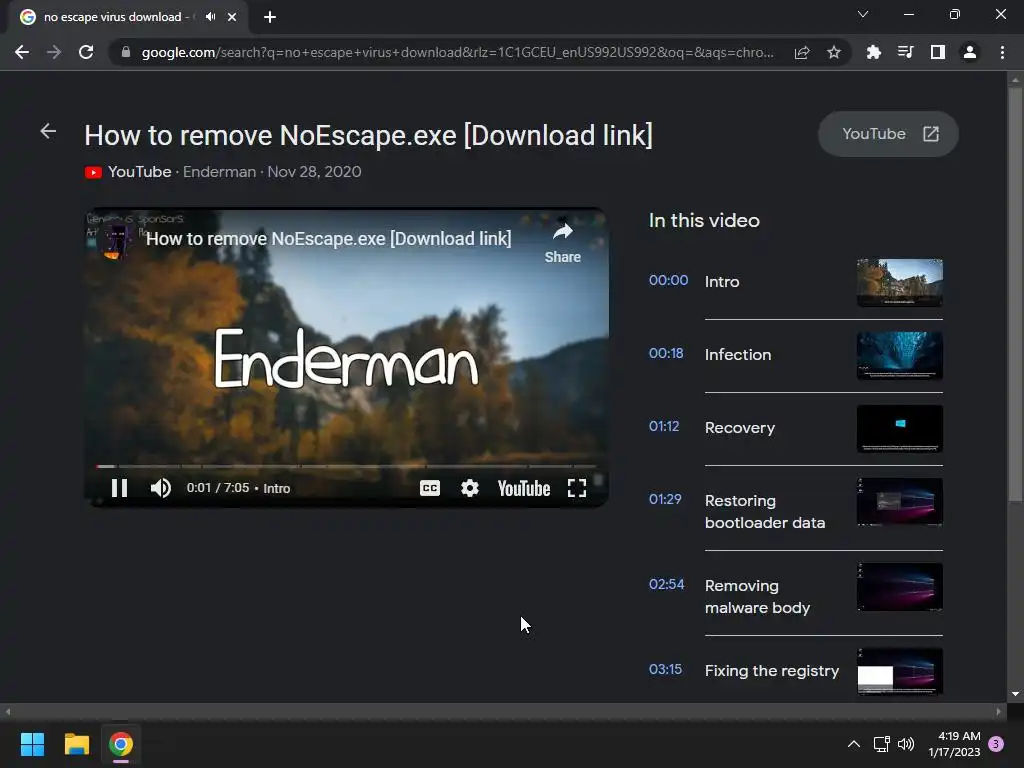Viewport: 1024px width, 768px height.
Task: Reload the page
Action: click(x=86, y=52)
